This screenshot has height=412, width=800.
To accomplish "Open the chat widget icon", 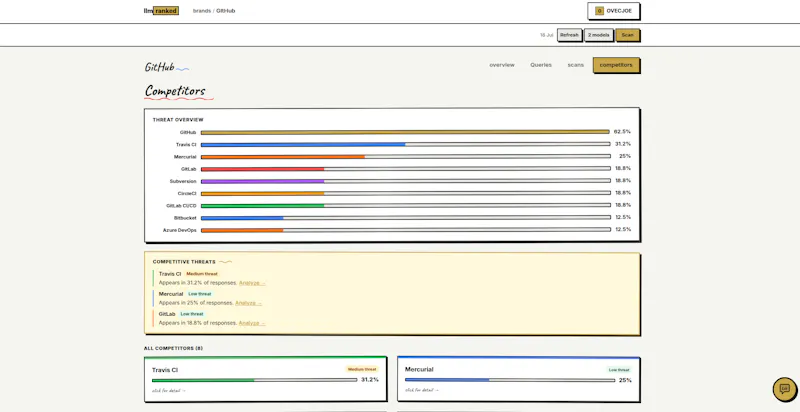I will [x=784, y=389].
